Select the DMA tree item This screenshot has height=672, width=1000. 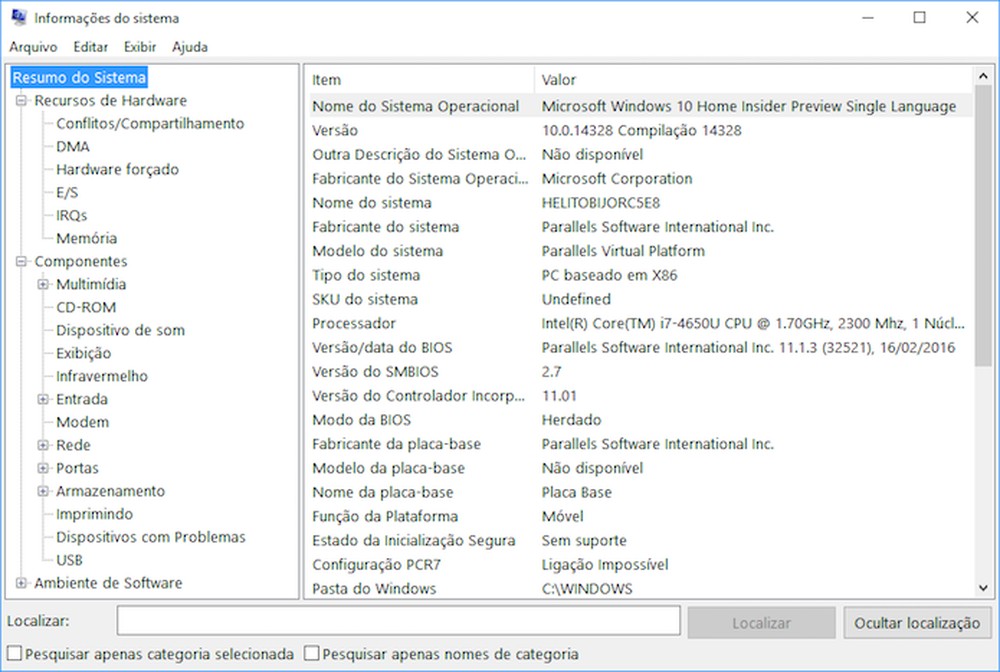[x=73, y=146]
